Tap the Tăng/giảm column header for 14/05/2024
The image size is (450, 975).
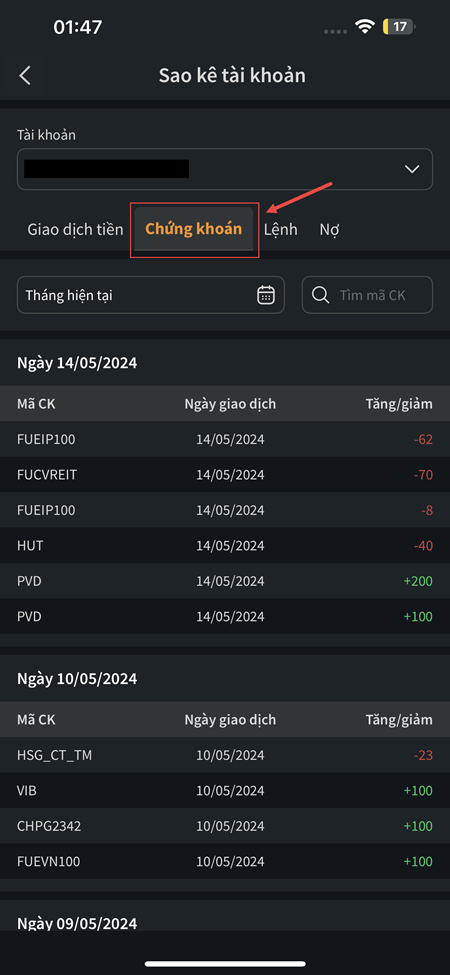click(398, 404)
